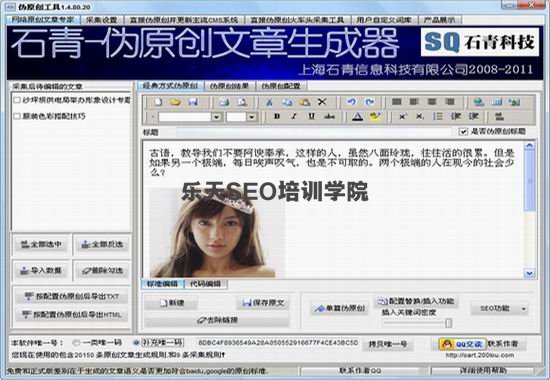Save with the floppy disk toolbar icon
Image resolution: width=550 pixels, height=380 pixels.
[193, 102]
